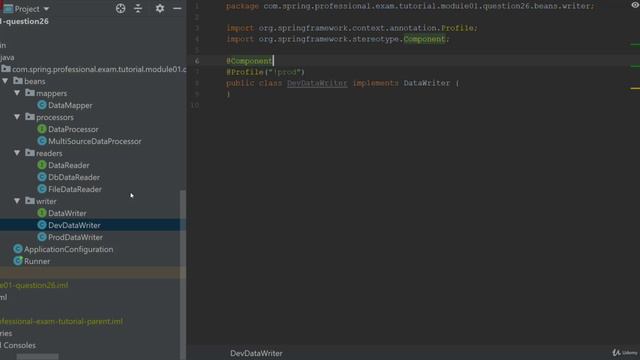The width and height of the screenshot is (640, 360).
Task: Select the Consoles tree entry
Action: (19, 345)
